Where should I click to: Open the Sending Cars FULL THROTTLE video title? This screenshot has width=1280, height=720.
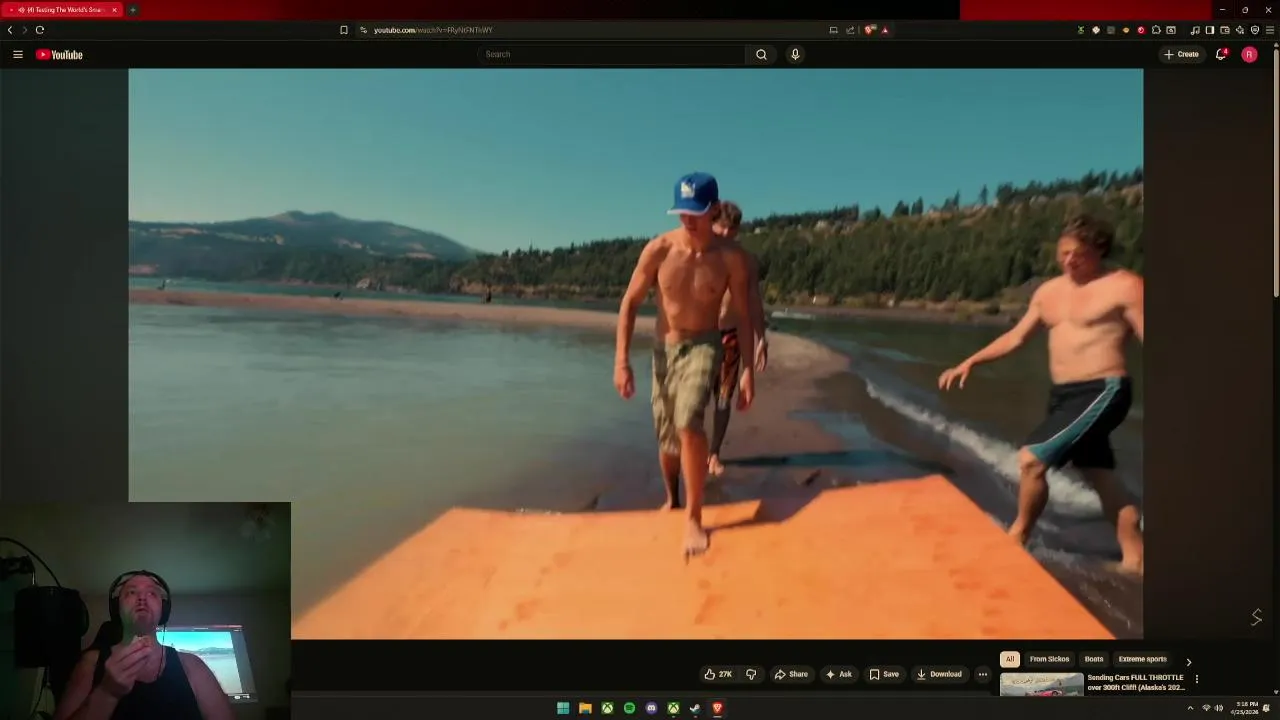[1135, 682]
